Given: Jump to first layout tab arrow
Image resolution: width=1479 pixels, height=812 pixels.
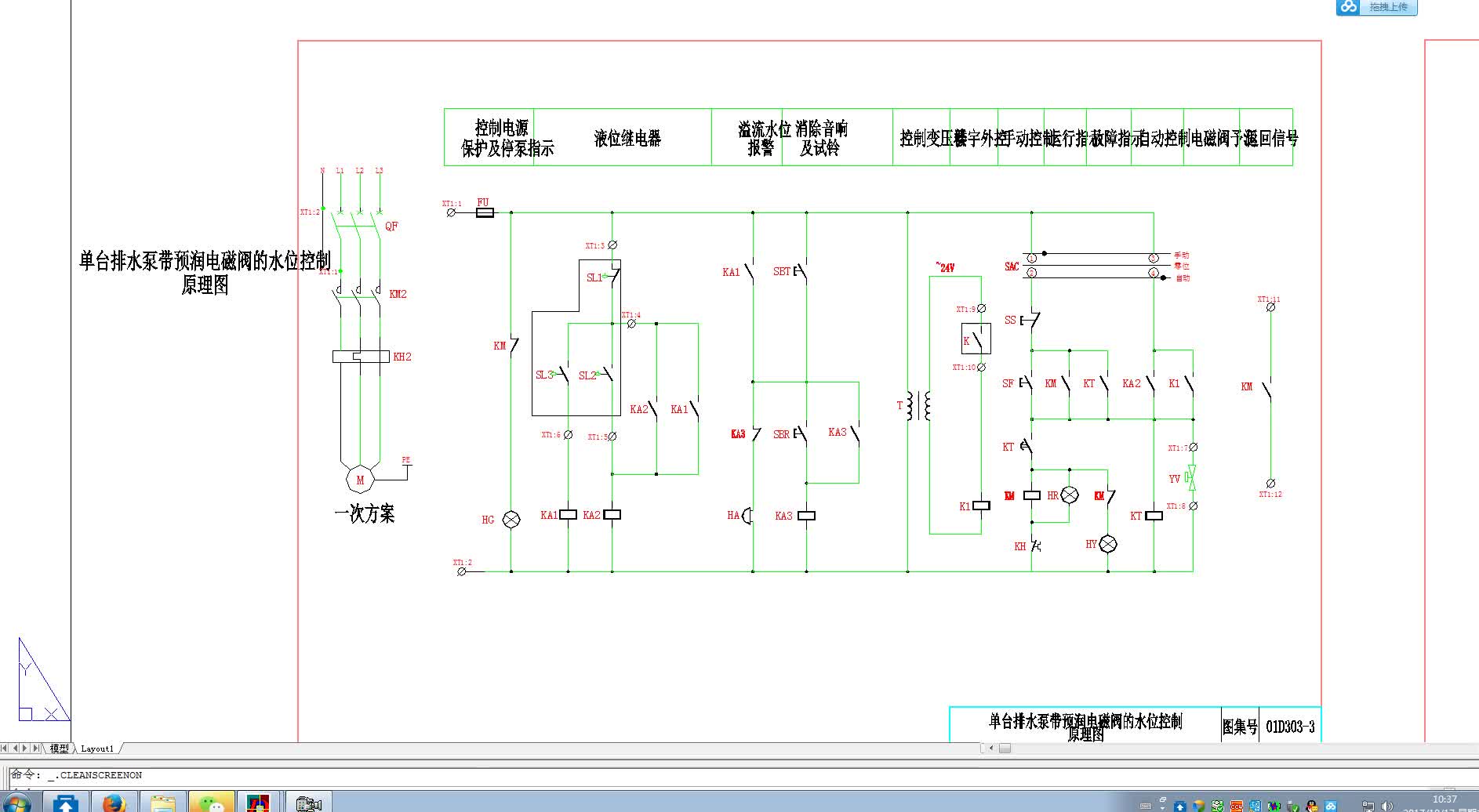Looking at the screenshot, I should [5, 749].
